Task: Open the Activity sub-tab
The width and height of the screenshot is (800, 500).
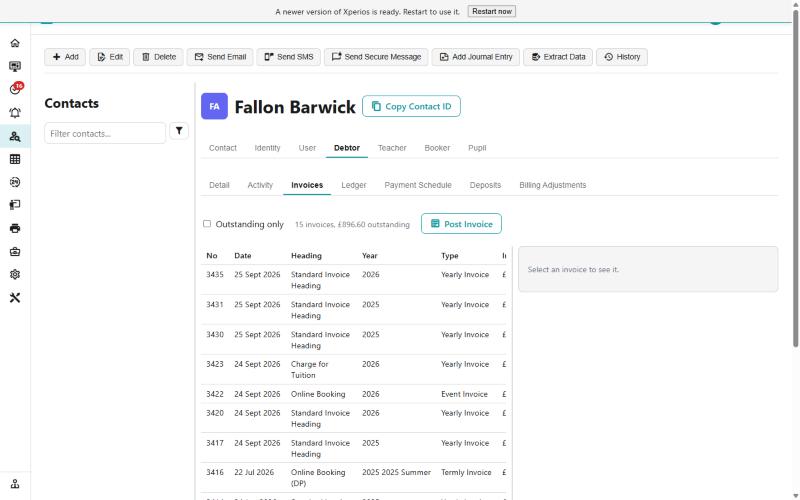Action: (x=260, y=185)
